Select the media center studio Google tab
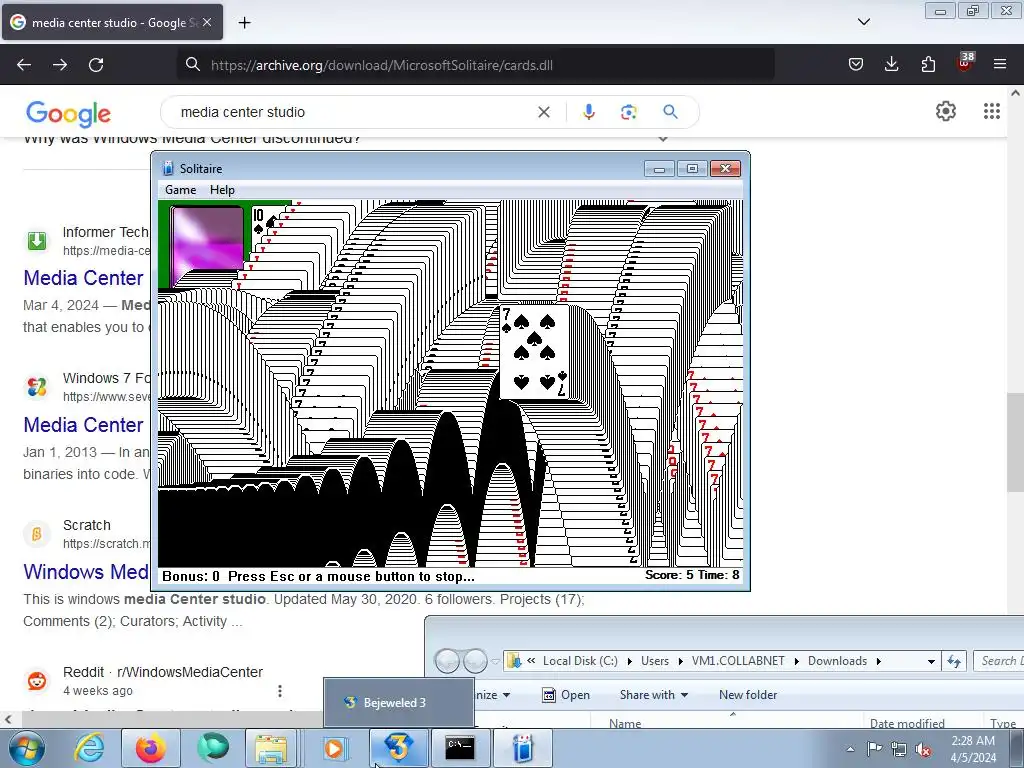The height and width of the screenshot is (768, 1024). [112, 22]
